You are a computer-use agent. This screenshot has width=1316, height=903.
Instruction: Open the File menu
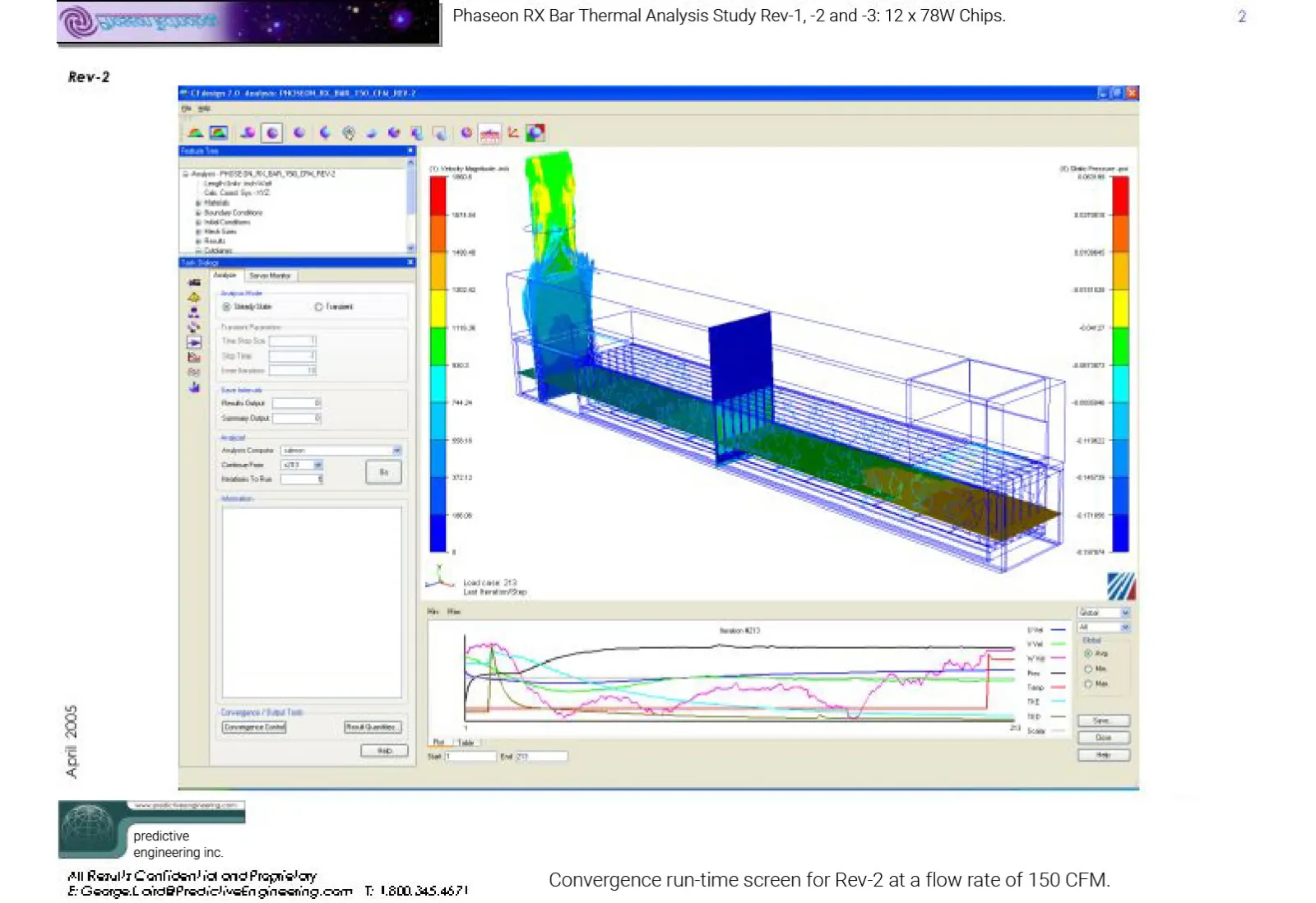[x=187, y=109]
